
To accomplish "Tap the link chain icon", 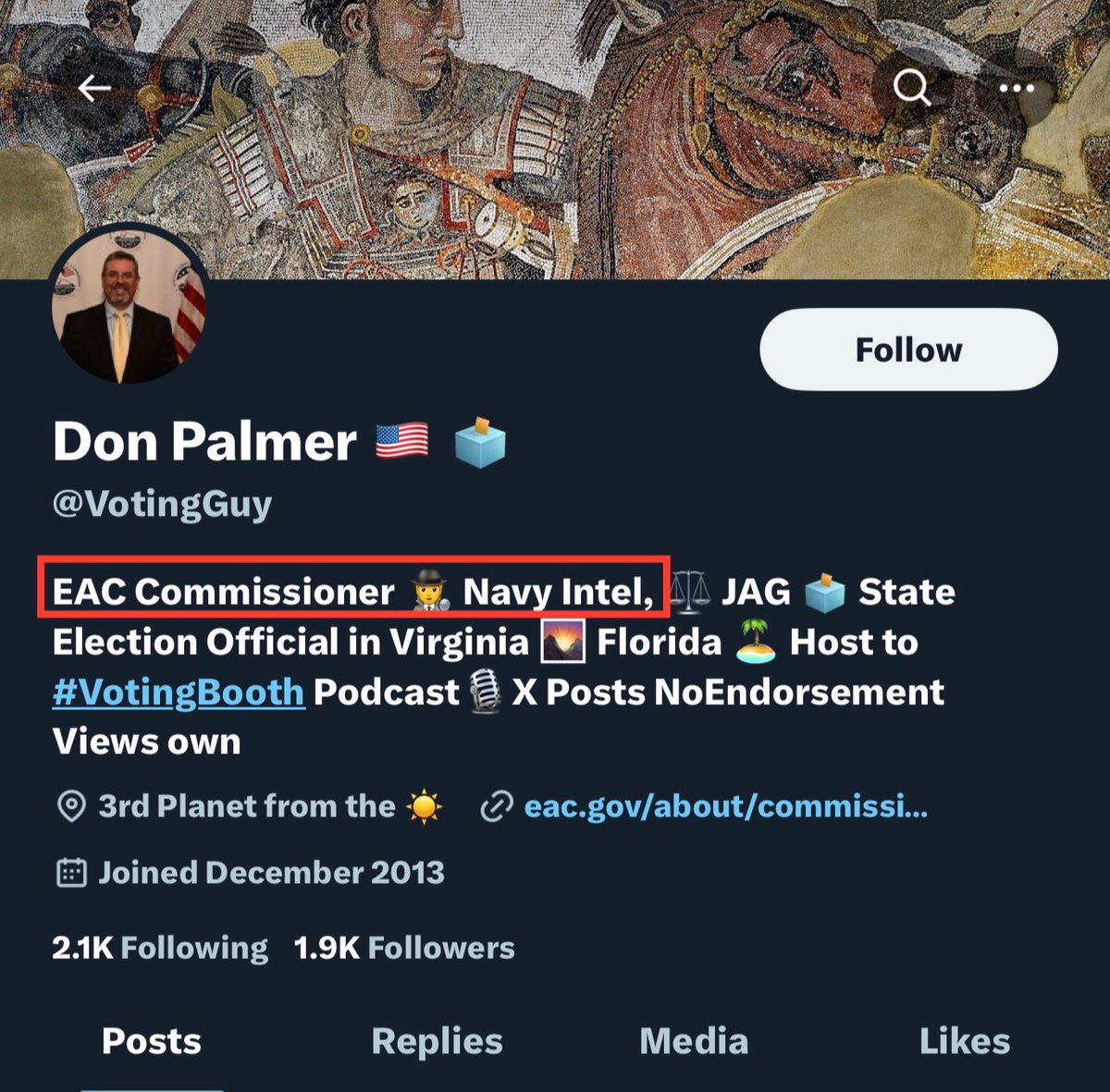I will pyautogui.click(x=497, y=807).
